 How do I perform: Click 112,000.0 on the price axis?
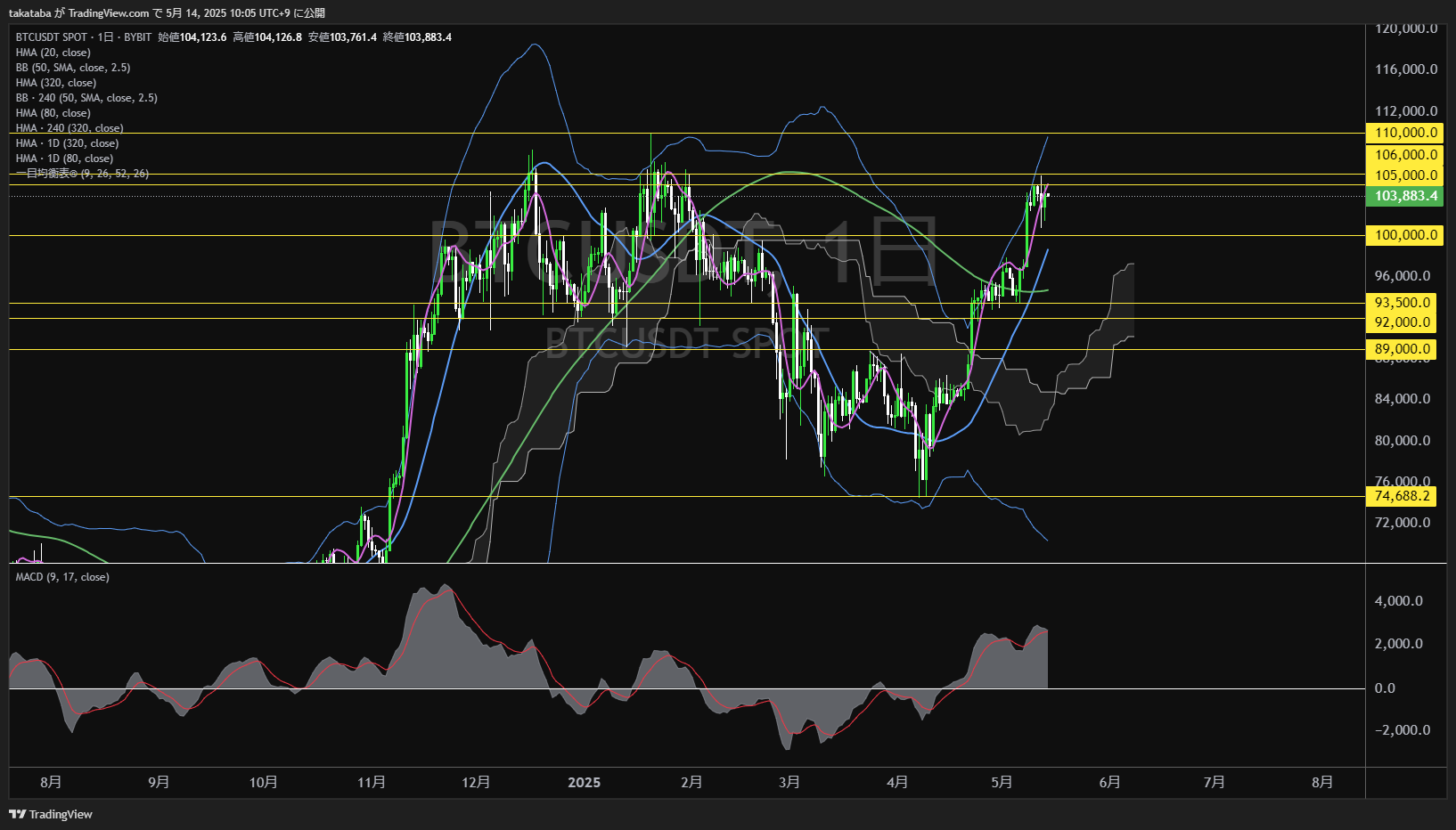tap(1406, 111)
